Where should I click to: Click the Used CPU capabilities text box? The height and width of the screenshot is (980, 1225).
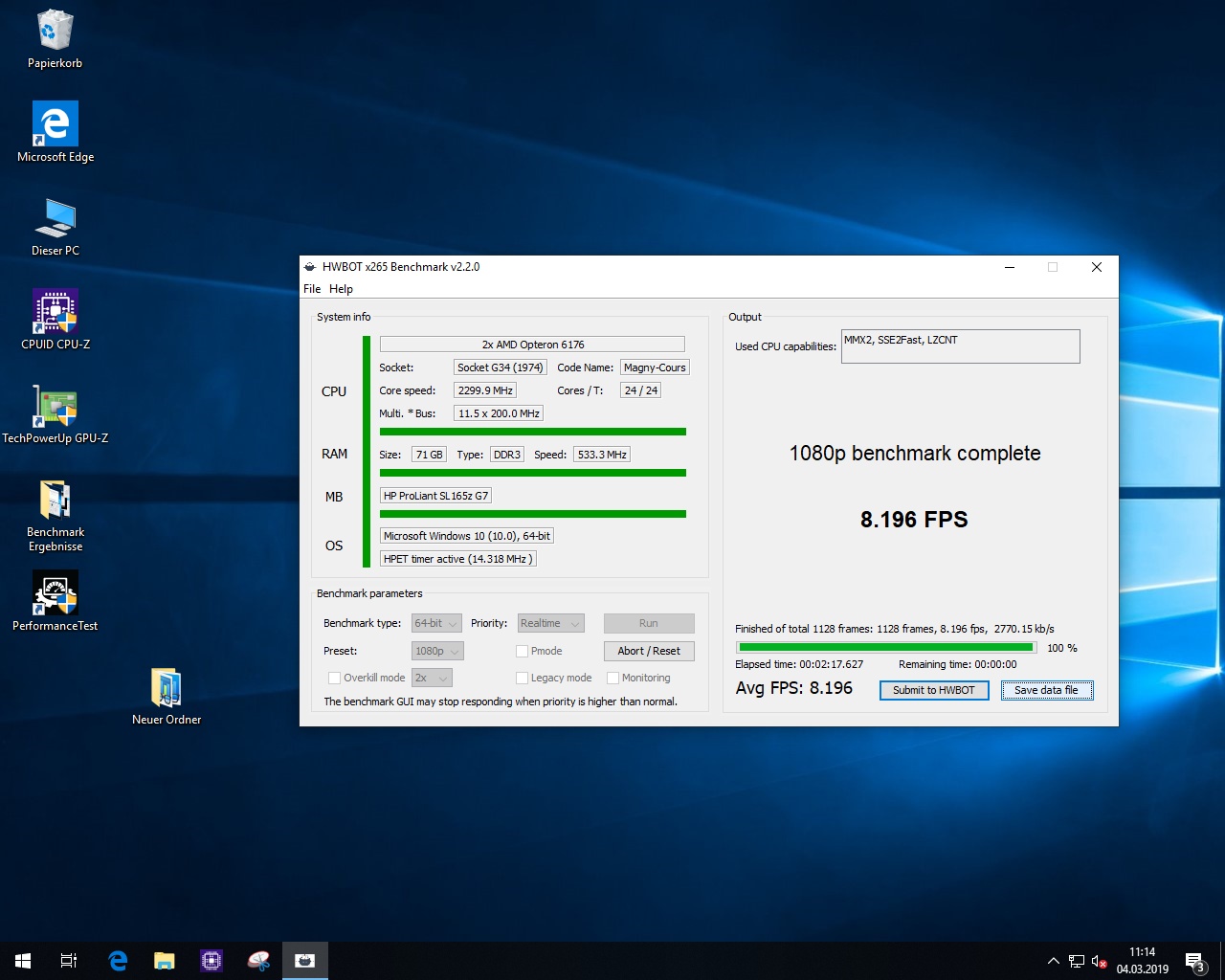pos(961,346)
